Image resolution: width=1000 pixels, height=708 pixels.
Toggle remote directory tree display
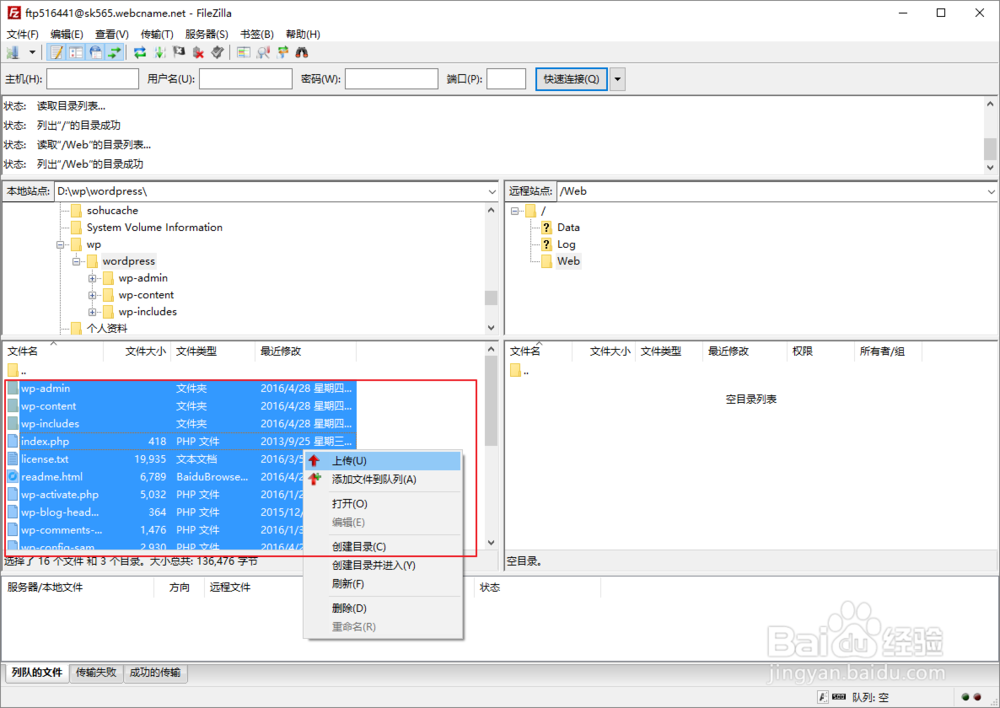coord(95,53)
